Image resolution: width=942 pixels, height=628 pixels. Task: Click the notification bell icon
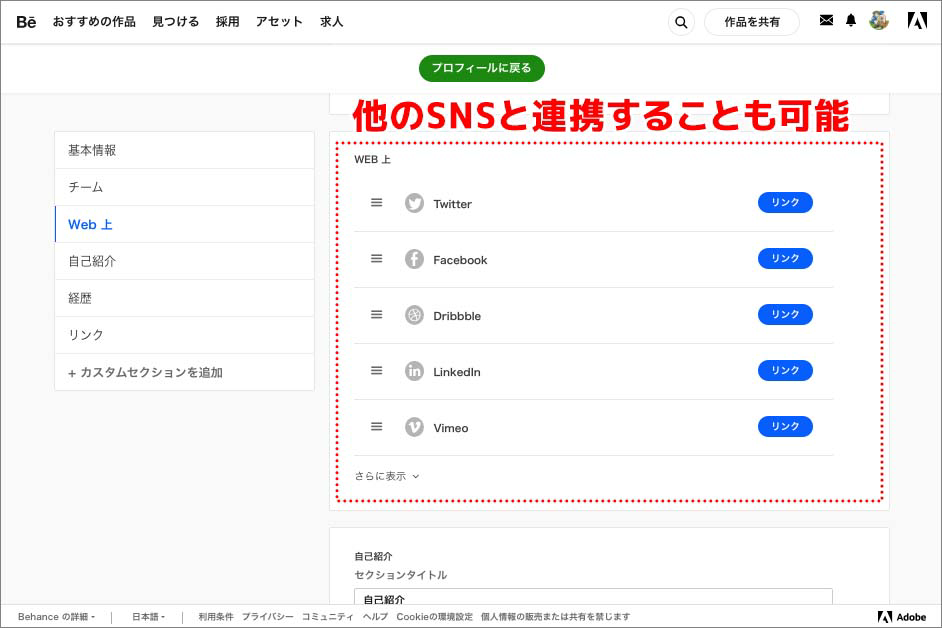point(850,20)
